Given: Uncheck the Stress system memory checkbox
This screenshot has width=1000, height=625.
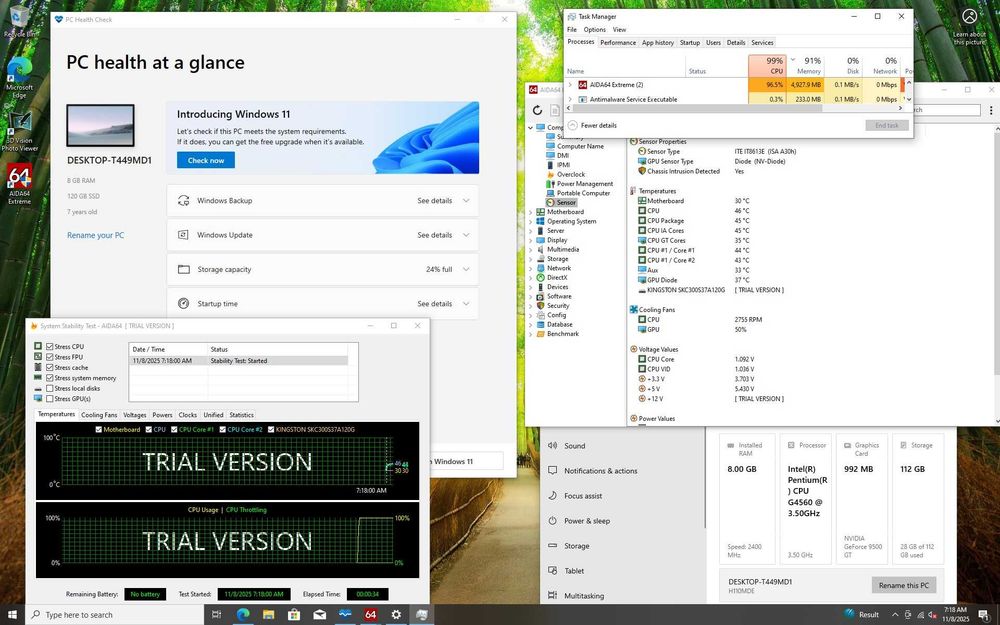Looking at the screenshot, I should click(x=50, y=378).
